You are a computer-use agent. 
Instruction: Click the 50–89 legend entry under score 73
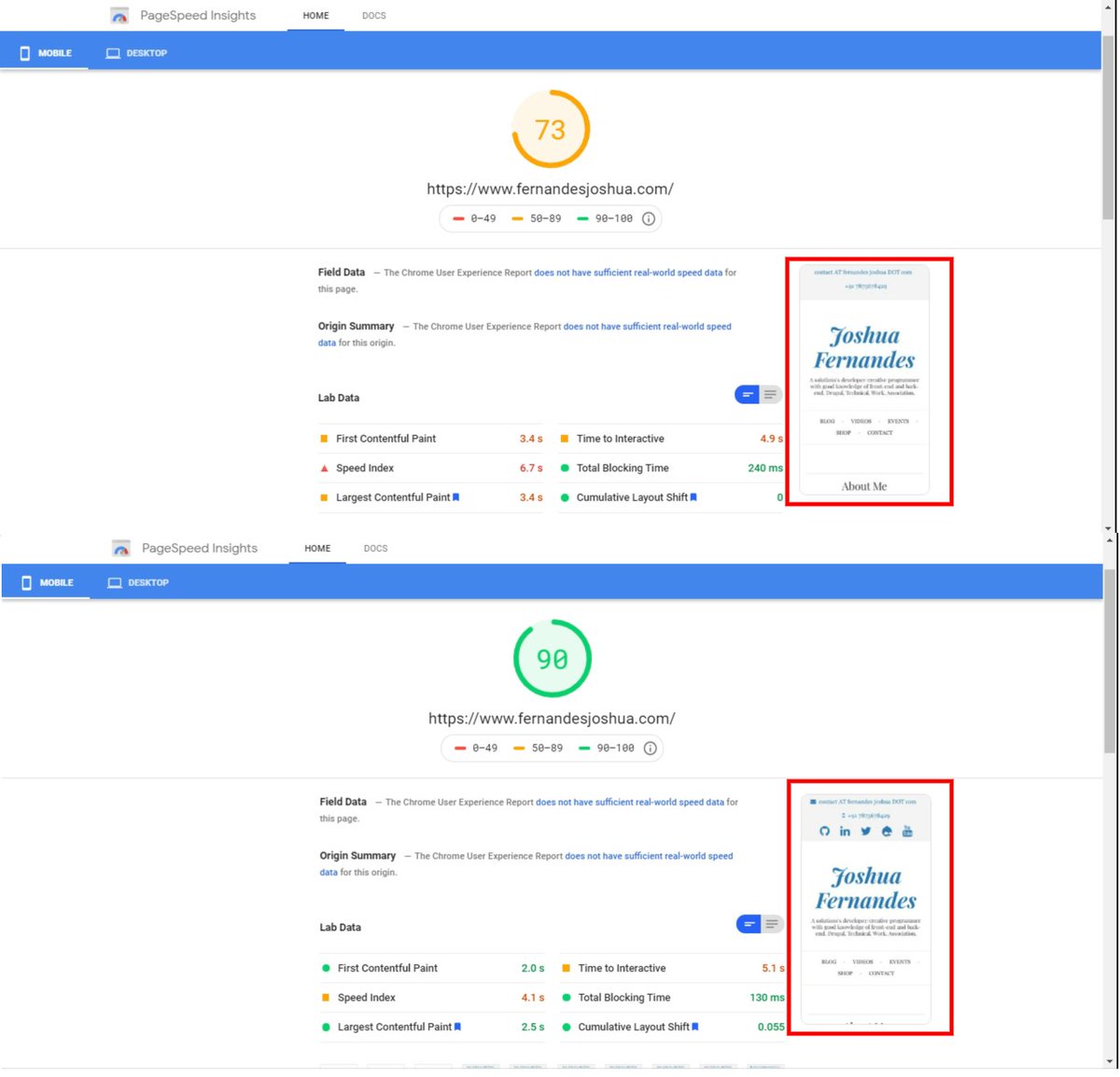pos(537,218)
